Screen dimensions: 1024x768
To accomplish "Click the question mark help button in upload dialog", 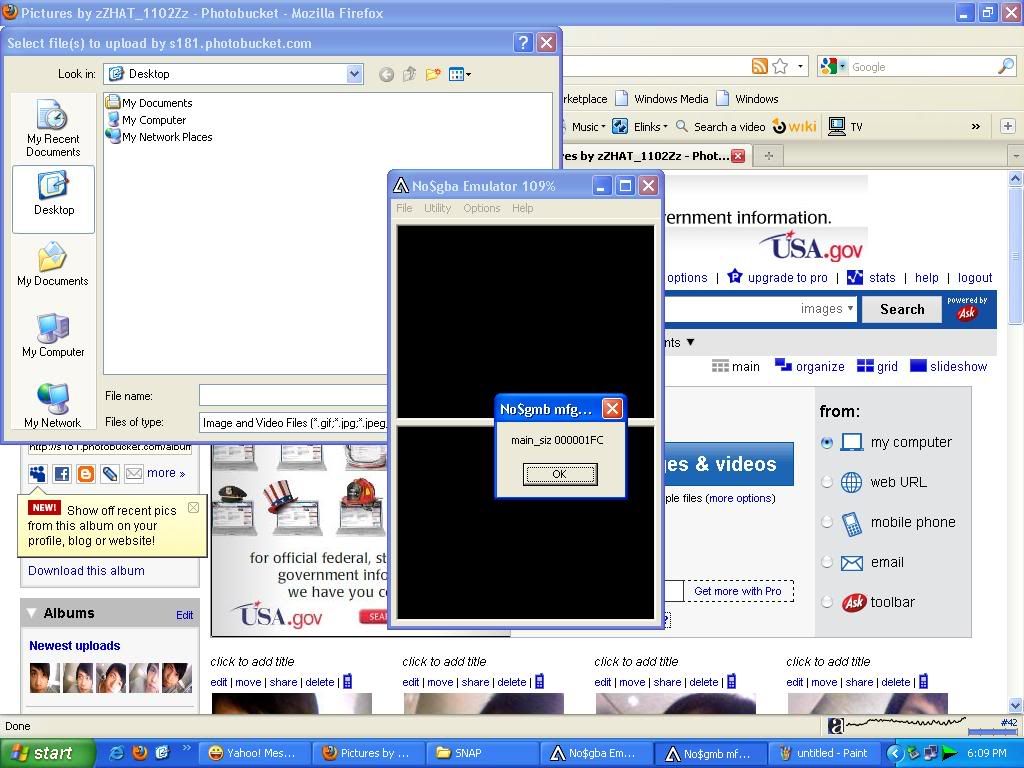I will coord(522,43).
